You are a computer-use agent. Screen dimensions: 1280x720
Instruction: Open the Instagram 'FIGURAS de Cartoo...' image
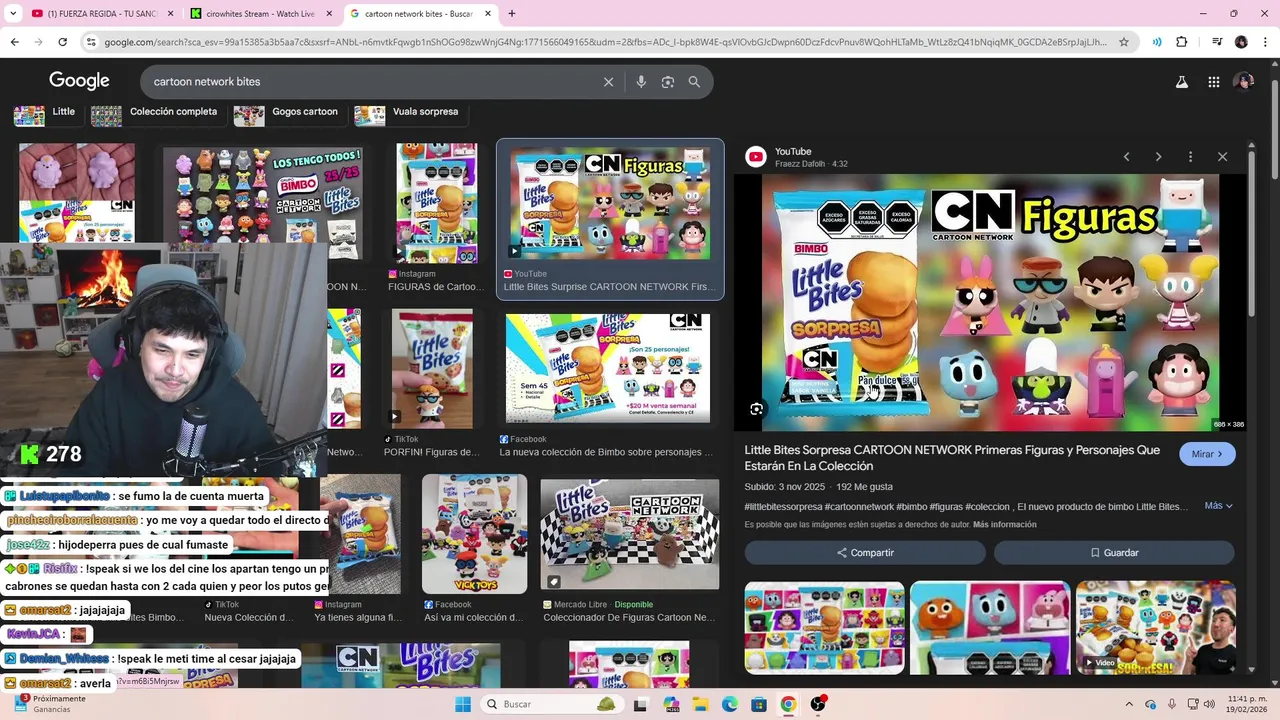pos(436,203)
